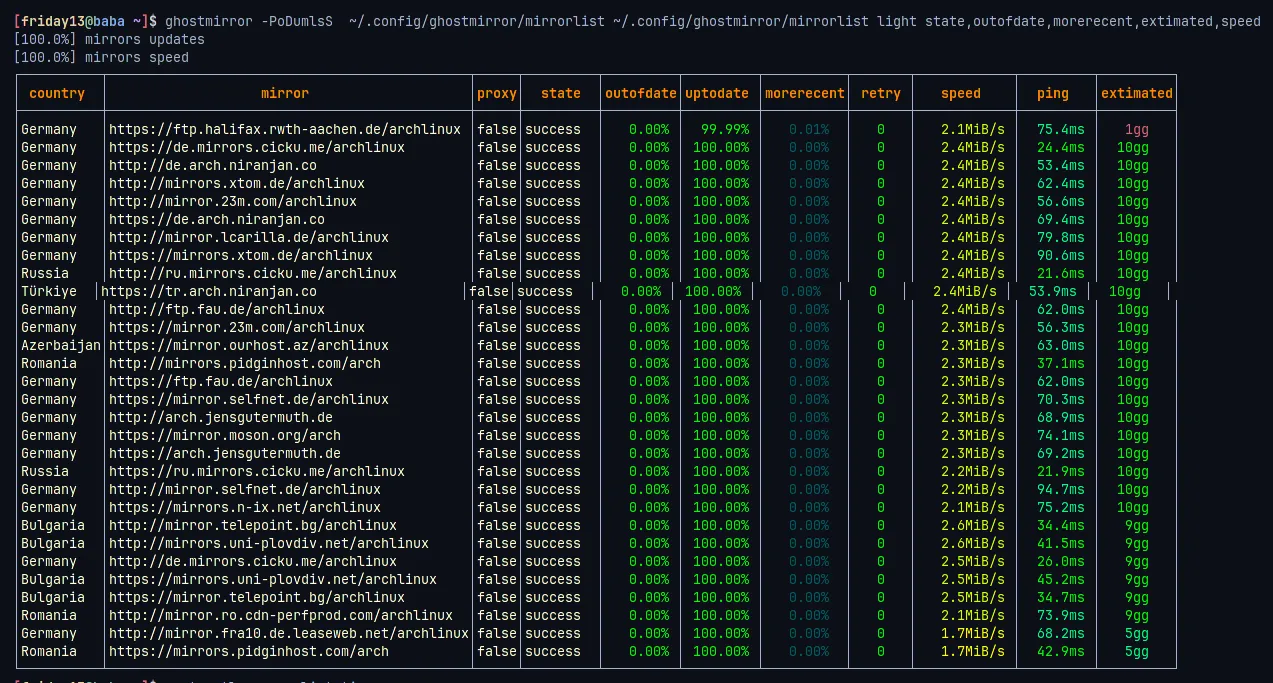Screen dimensions: 1273x683
Task: Click the 'uptodate' column header
Action: tap(717, 93)
